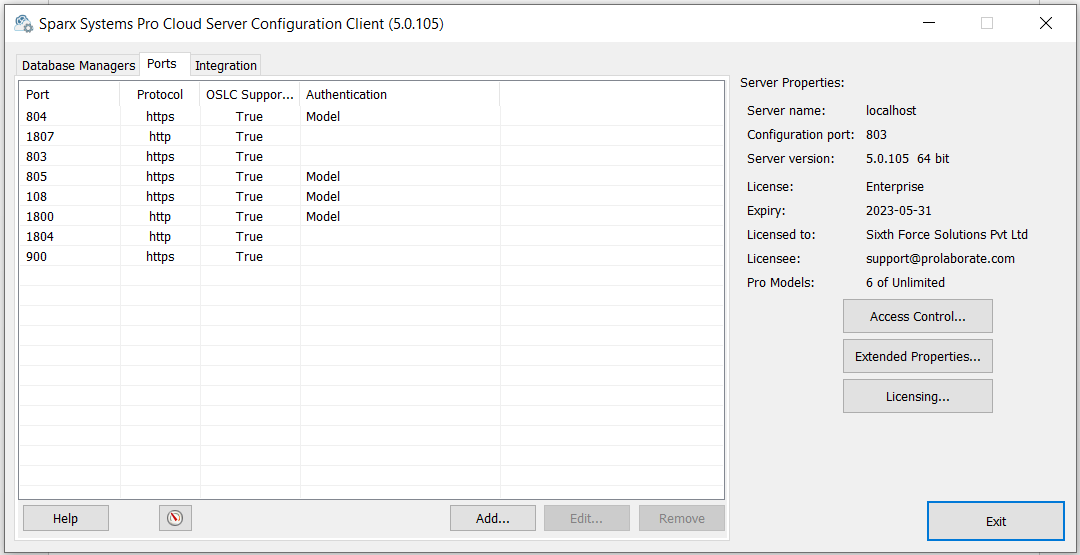Open the Integration tab
This screenshot has height=555, width=1080.
click(x=226, y=65)
